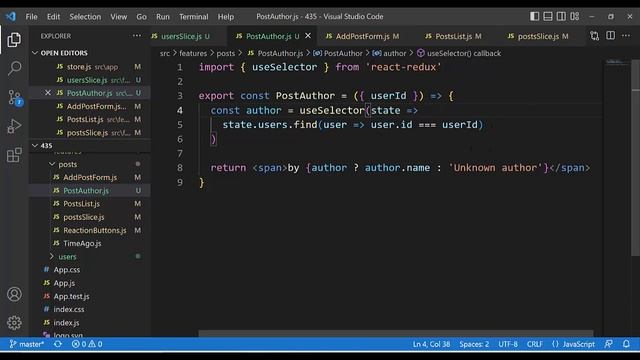Open AddPostForm.js in posts folder

pos(90,178)
